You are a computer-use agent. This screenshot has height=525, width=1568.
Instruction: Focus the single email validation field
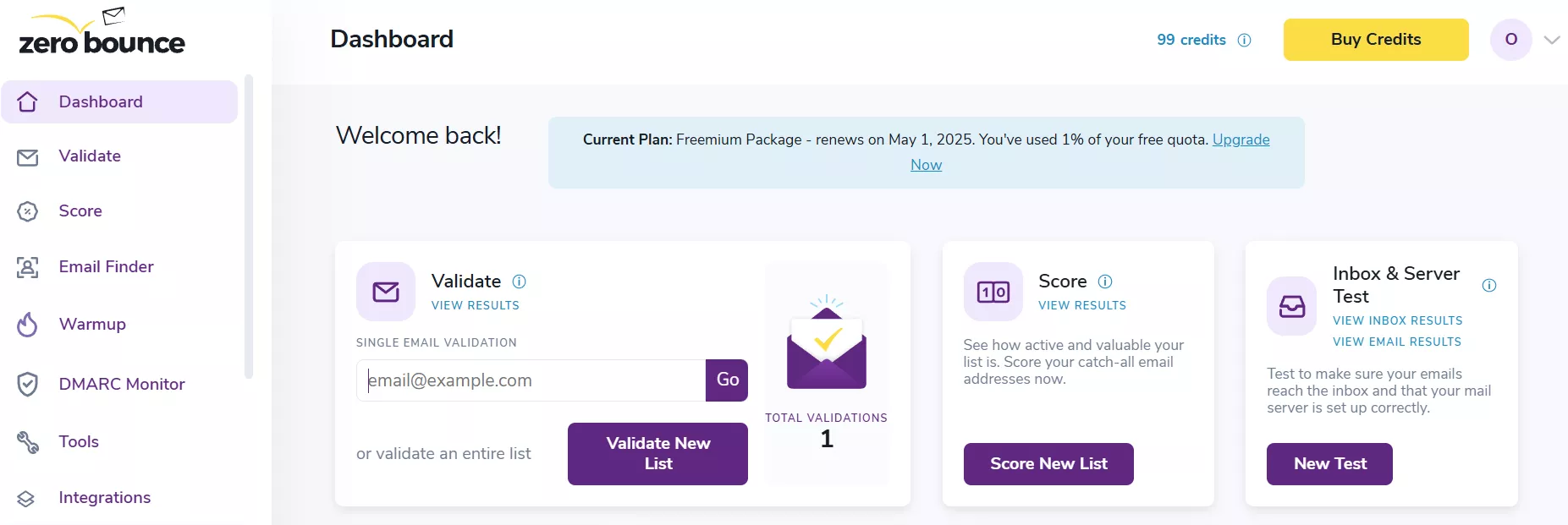coord(531,380)
